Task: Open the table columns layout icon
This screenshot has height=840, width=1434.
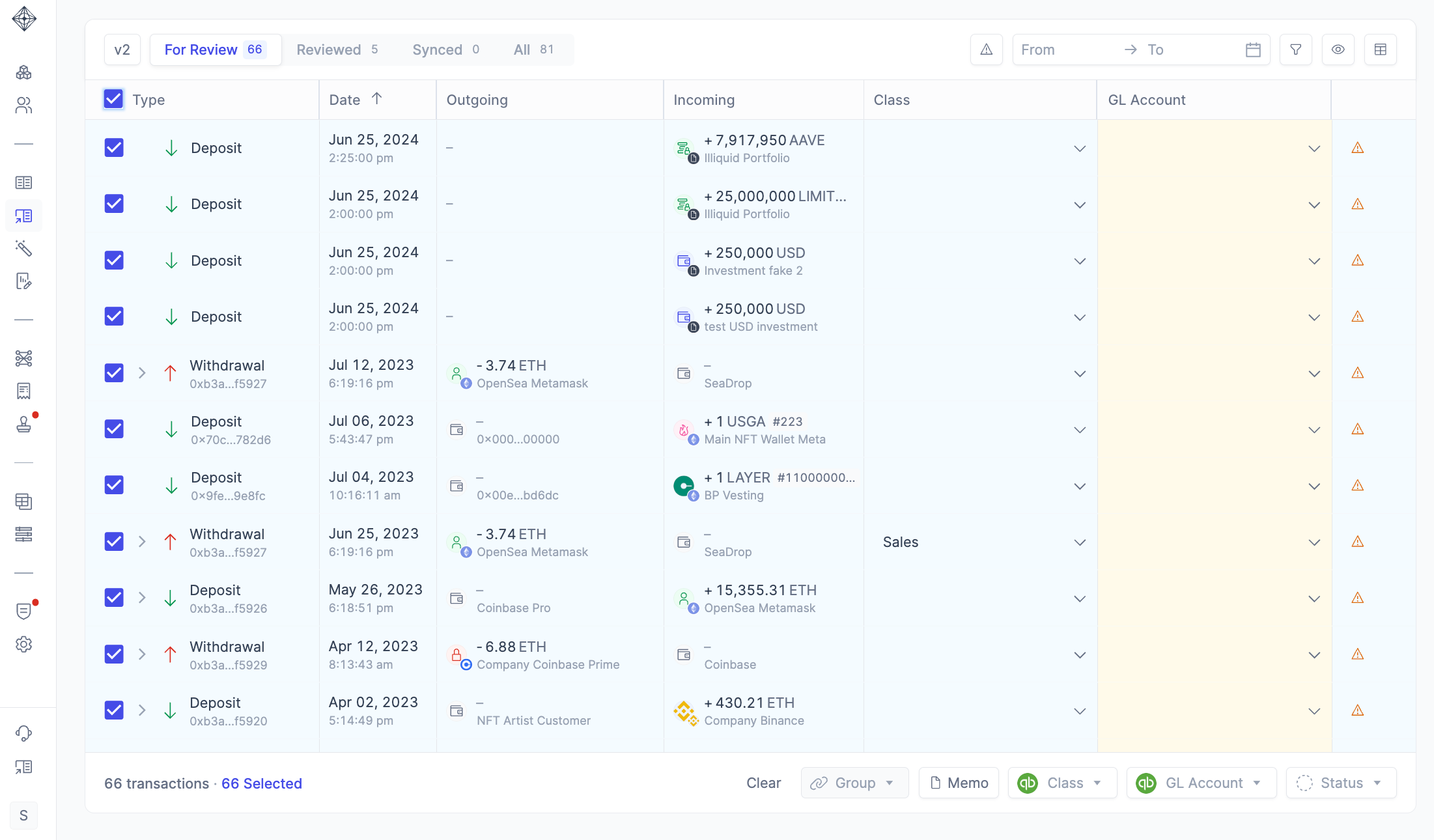Action: [x=1380, y=49]
